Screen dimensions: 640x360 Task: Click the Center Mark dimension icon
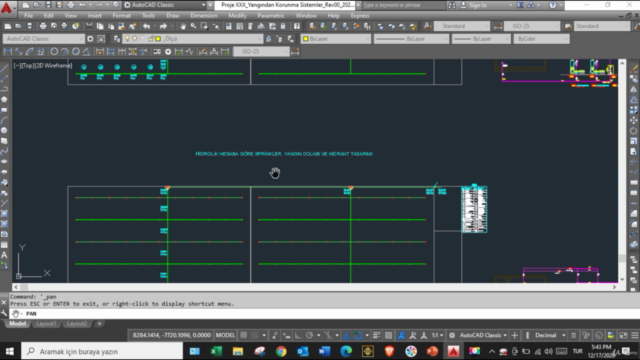click(168, 51)
